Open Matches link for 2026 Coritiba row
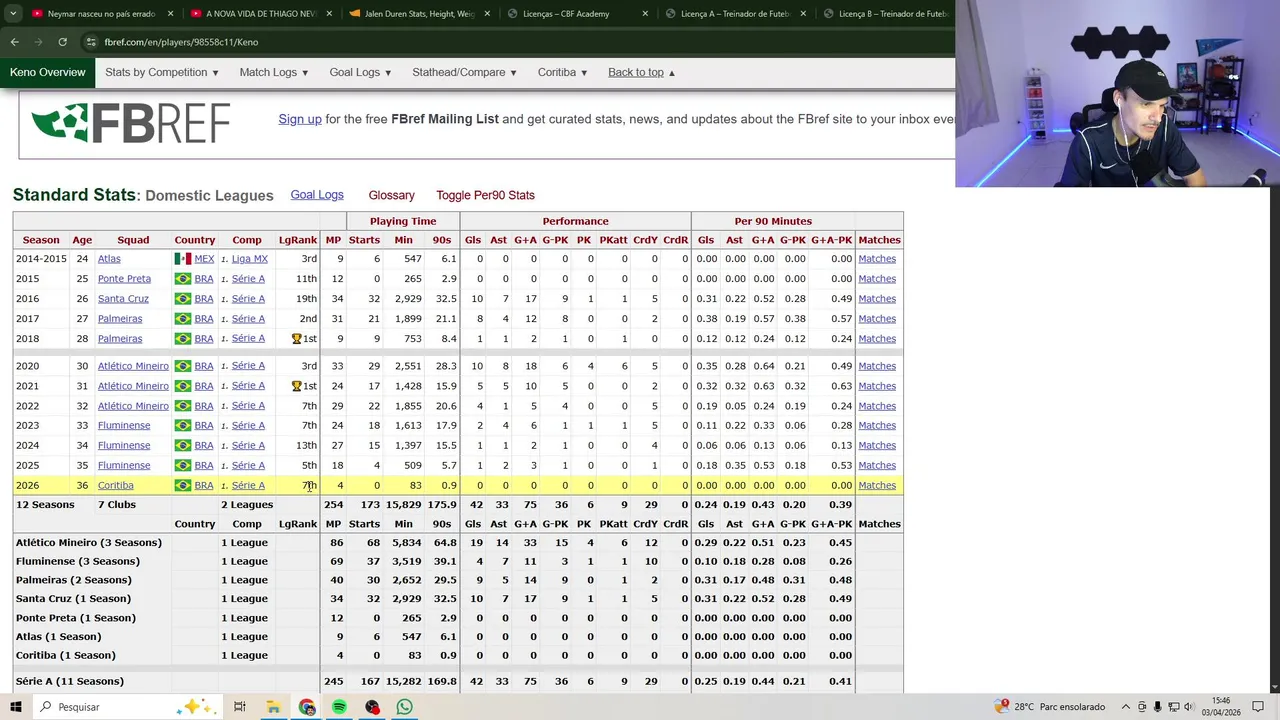This screenshot has height=720, width=1280. [877, 485]
